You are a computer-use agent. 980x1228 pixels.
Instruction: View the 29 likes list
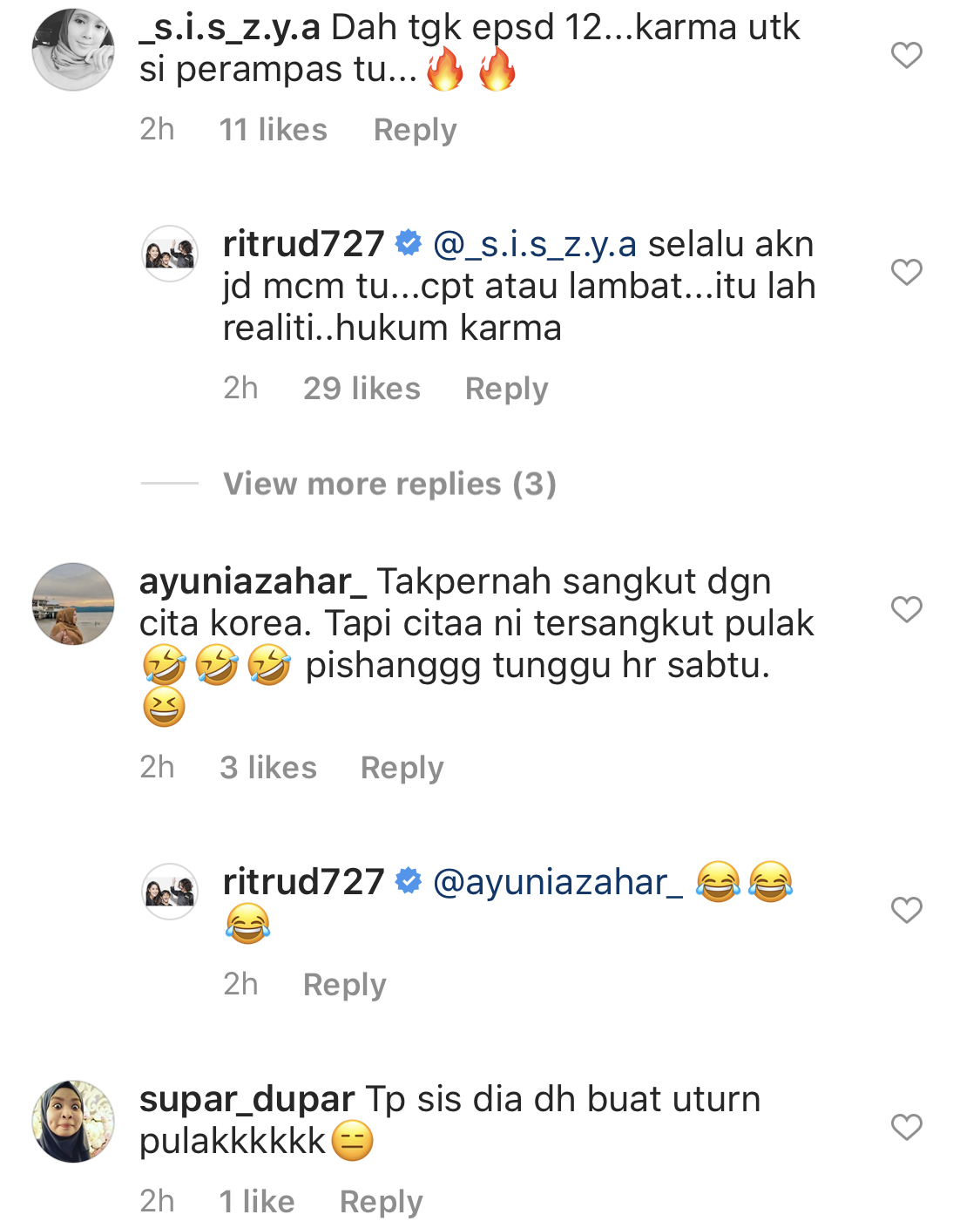[362, 389]
